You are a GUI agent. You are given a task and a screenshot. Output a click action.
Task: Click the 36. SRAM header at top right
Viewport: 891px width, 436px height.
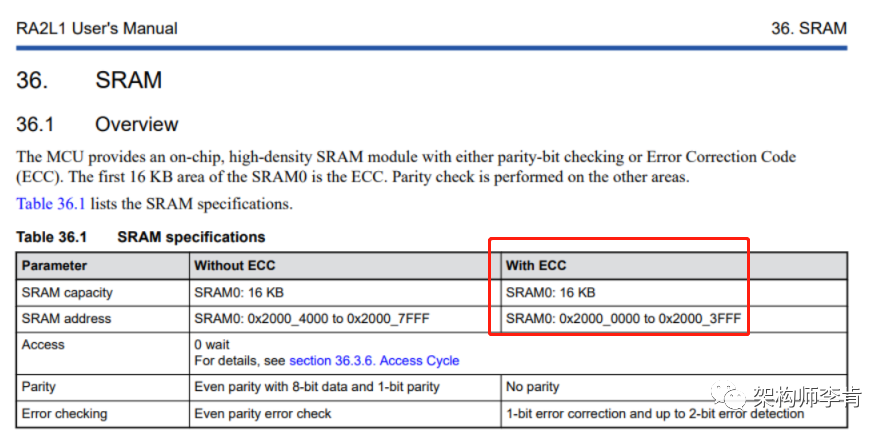[808, 28]
